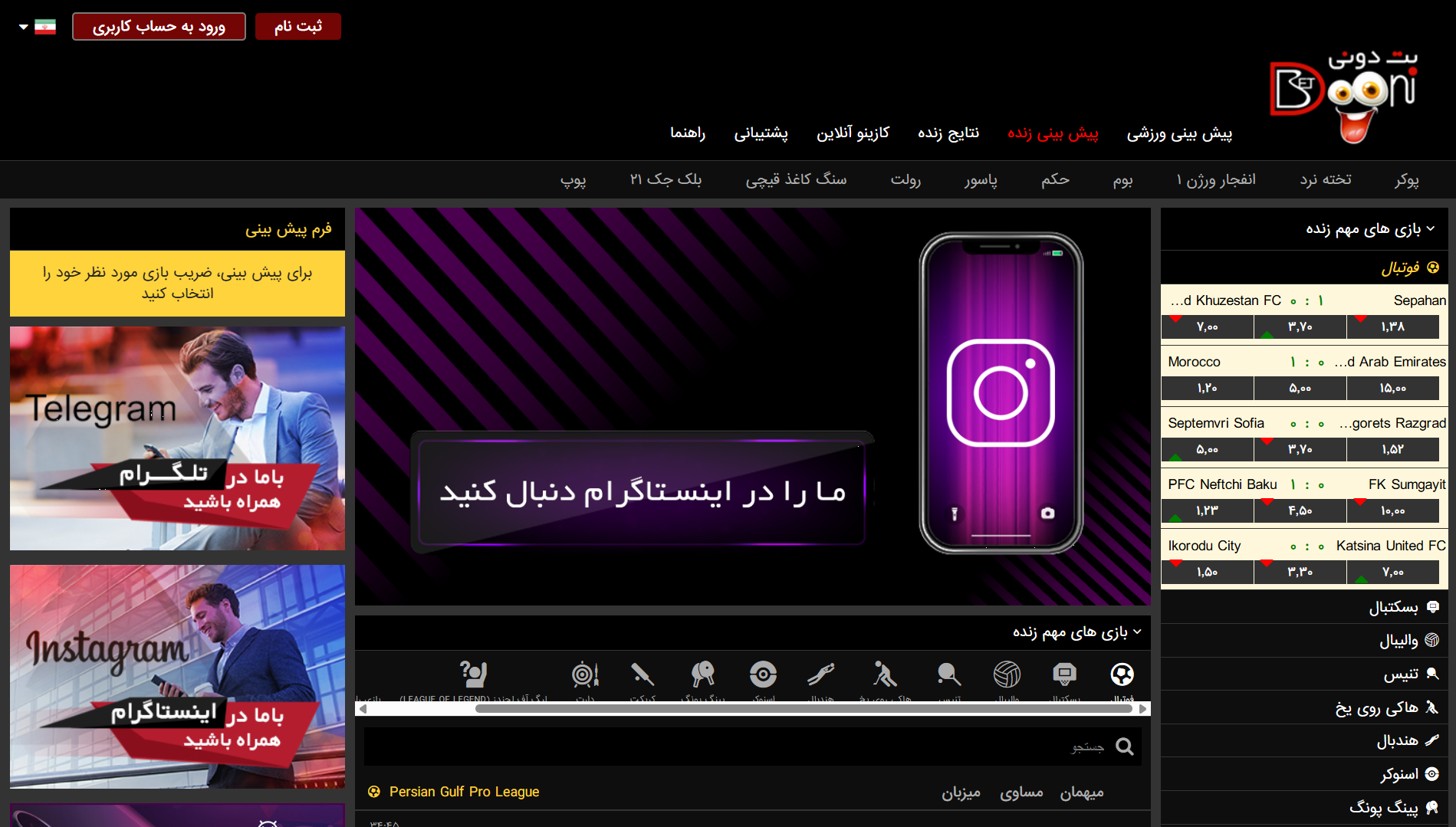Expand the هندبال sidebar section
The width and height of the screenshot is (1456, 827).
[x=1304, y=740]
